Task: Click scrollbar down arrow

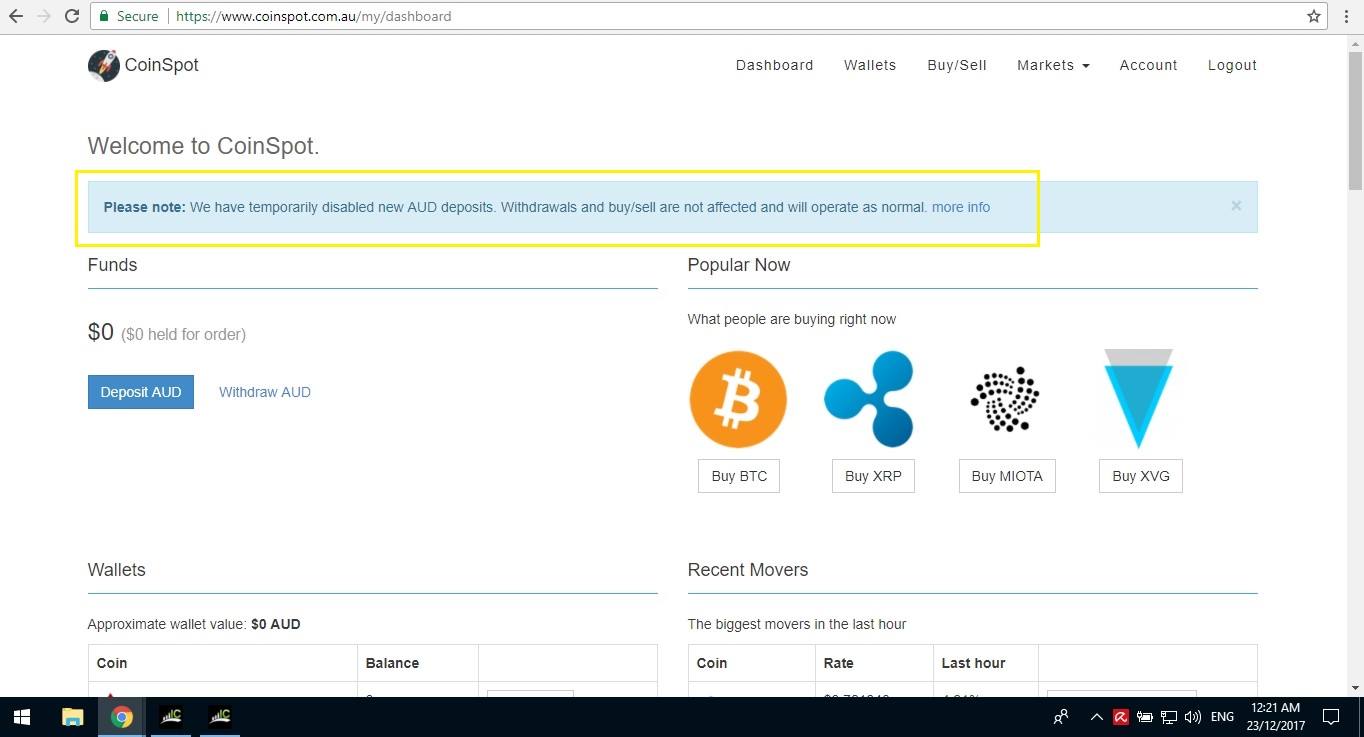Action: pos(1355,688)
